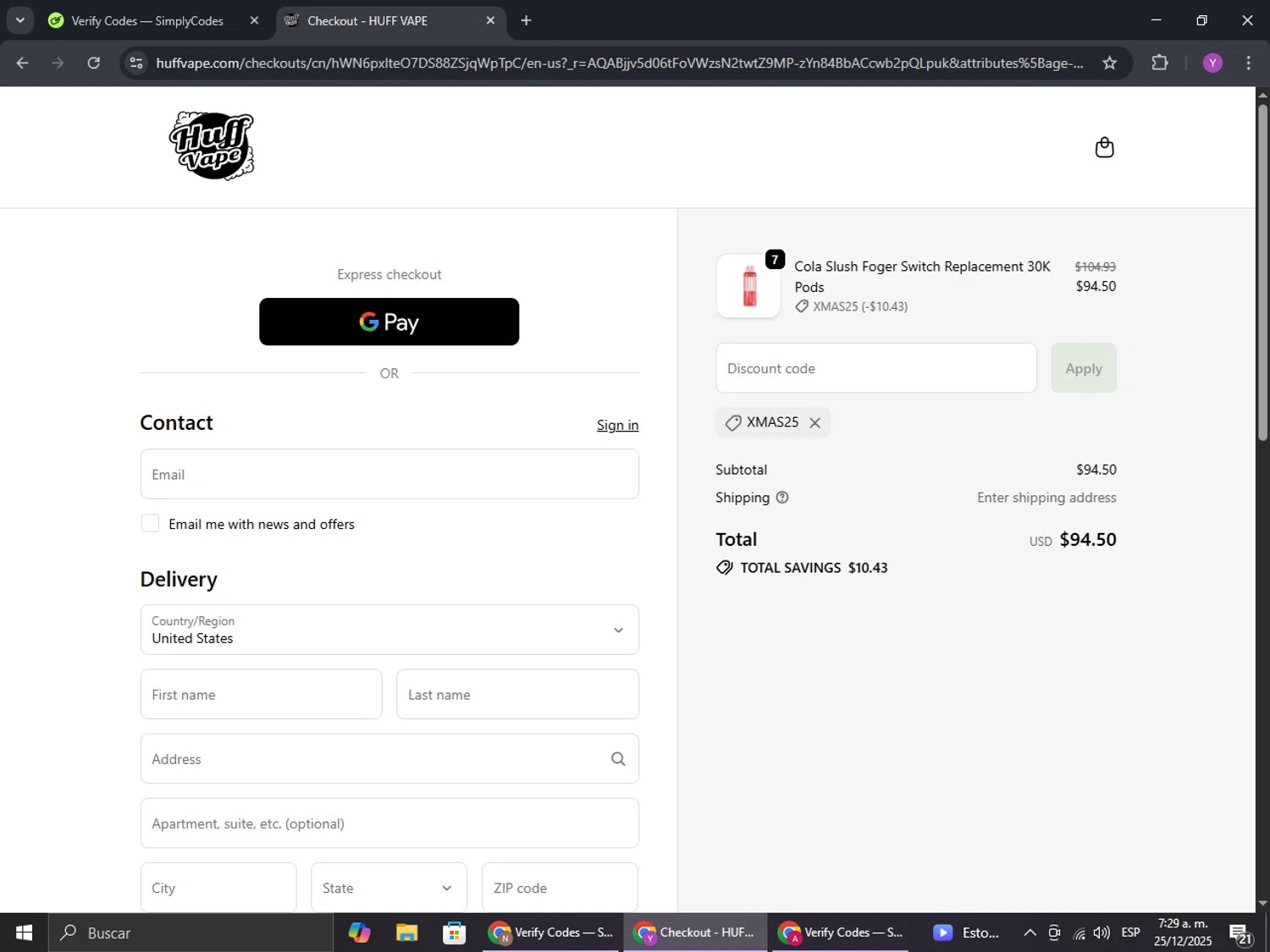1270x952 pixels.
Task: Open the volume control in system tray
Action: pos(1102,933)
